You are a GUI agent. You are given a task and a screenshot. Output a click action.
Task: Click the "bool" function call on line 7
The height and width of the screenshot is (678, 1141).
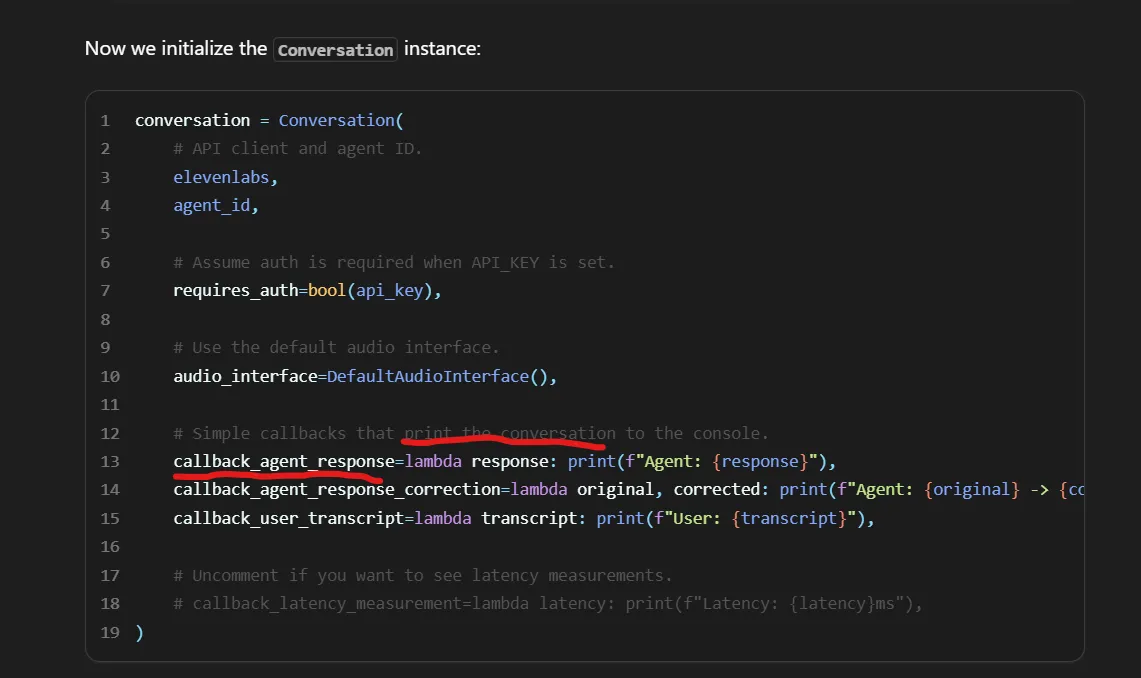pyautogui.click(x=327, y=291)
